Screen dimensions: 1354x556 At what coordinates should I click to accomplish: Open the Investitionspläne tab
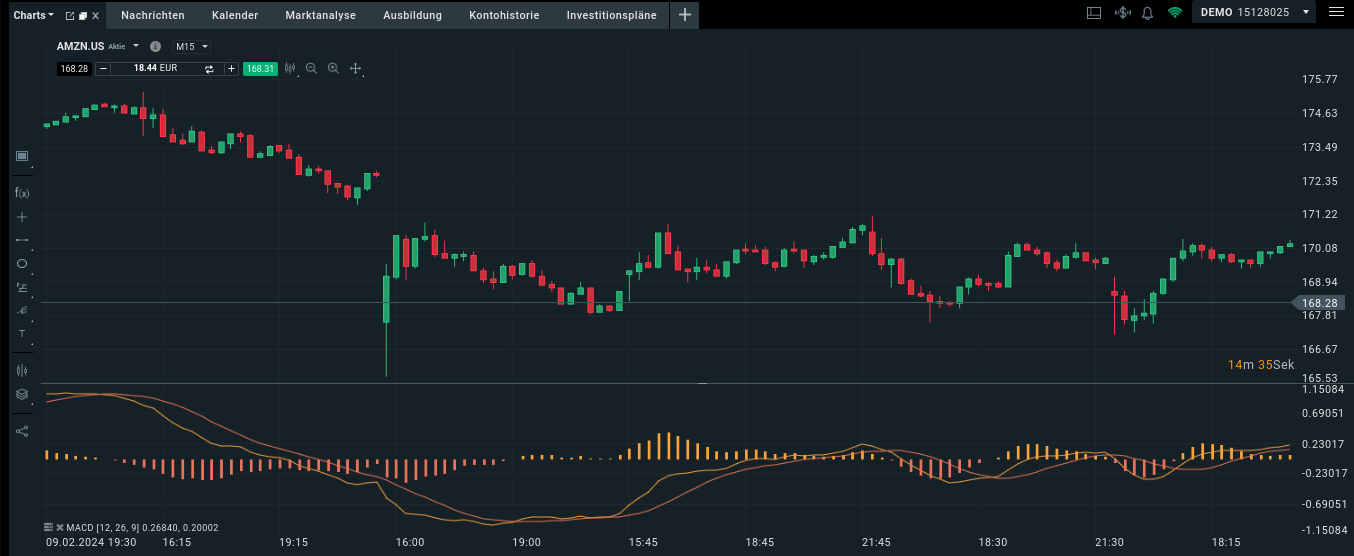point(611,15)
